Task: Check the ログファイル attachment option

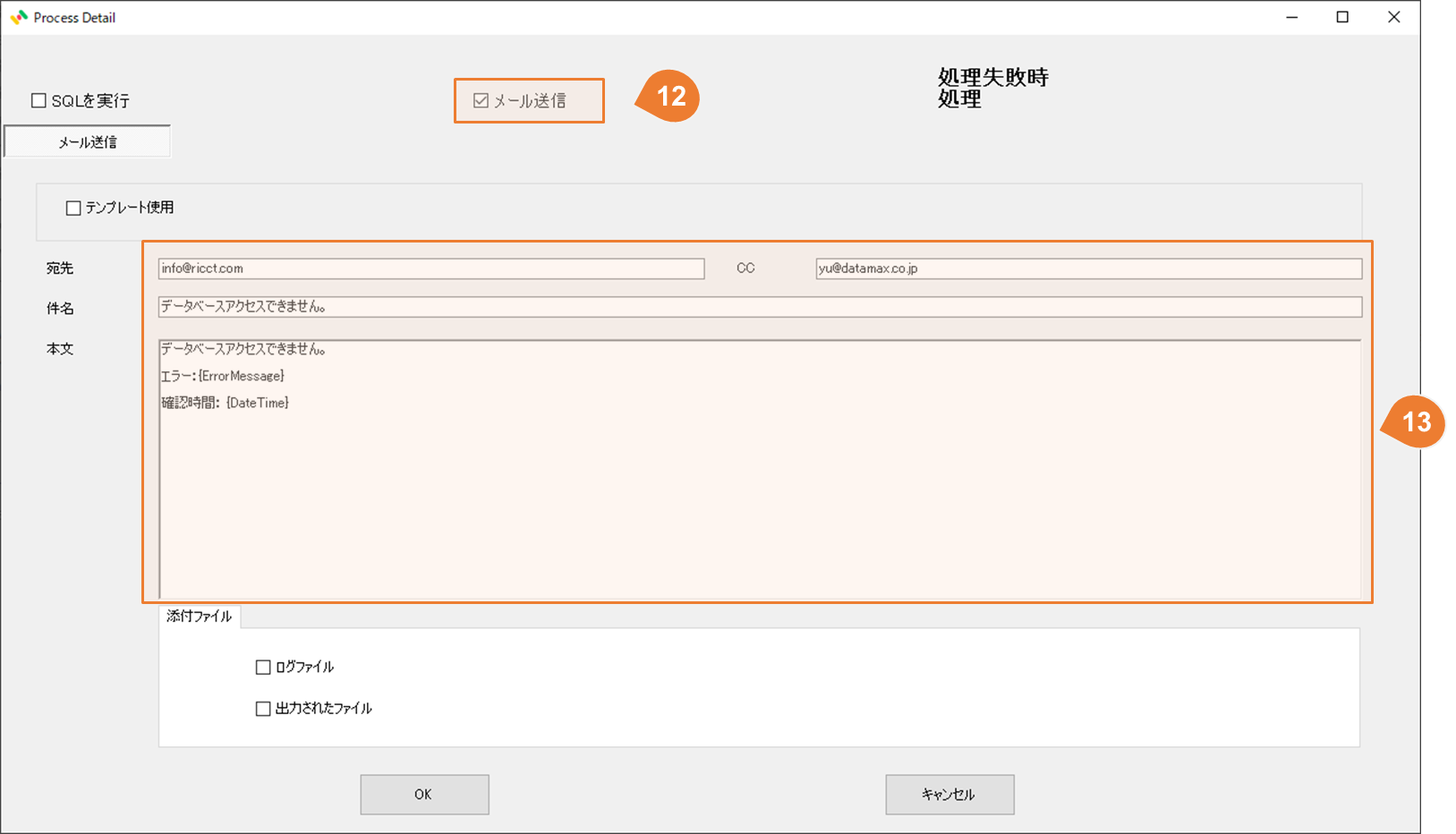Action: tap(263, 667)
